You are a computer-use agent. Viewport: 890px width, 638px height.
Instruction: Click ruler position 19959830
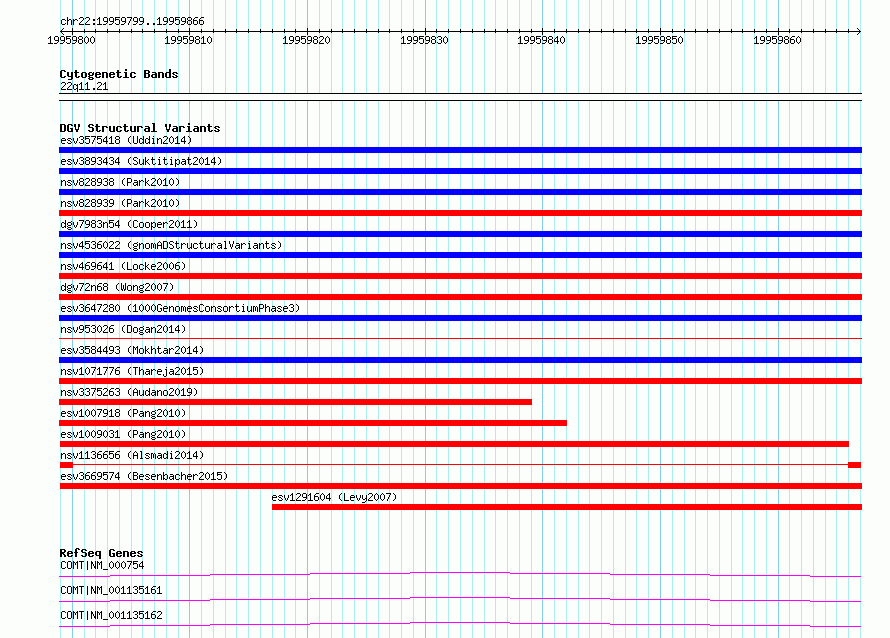(425, 40)
